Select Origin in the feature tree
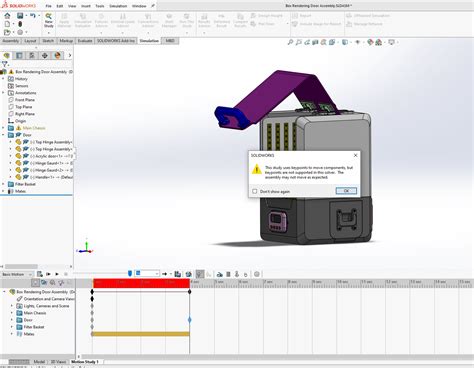This screenshot has height=368, width=474. coord(20,121)
